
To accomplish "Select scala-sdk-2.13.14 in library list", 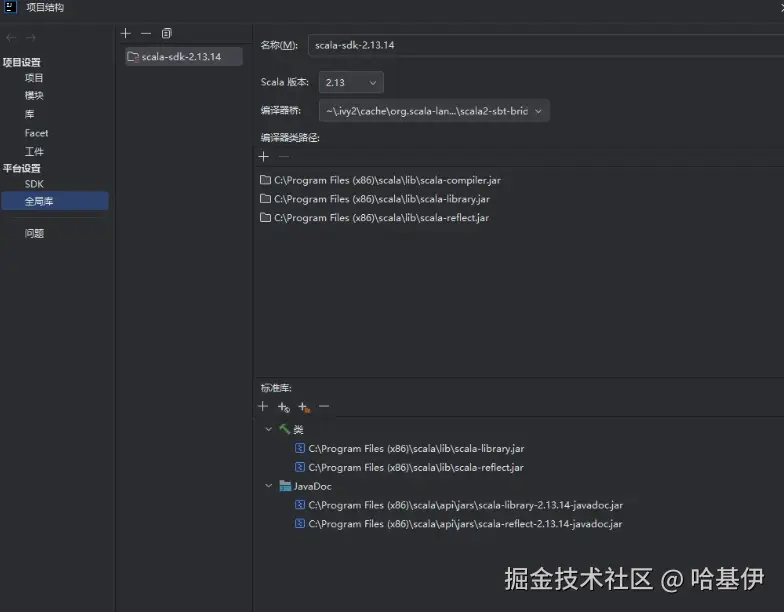I will tap(184, 57).
